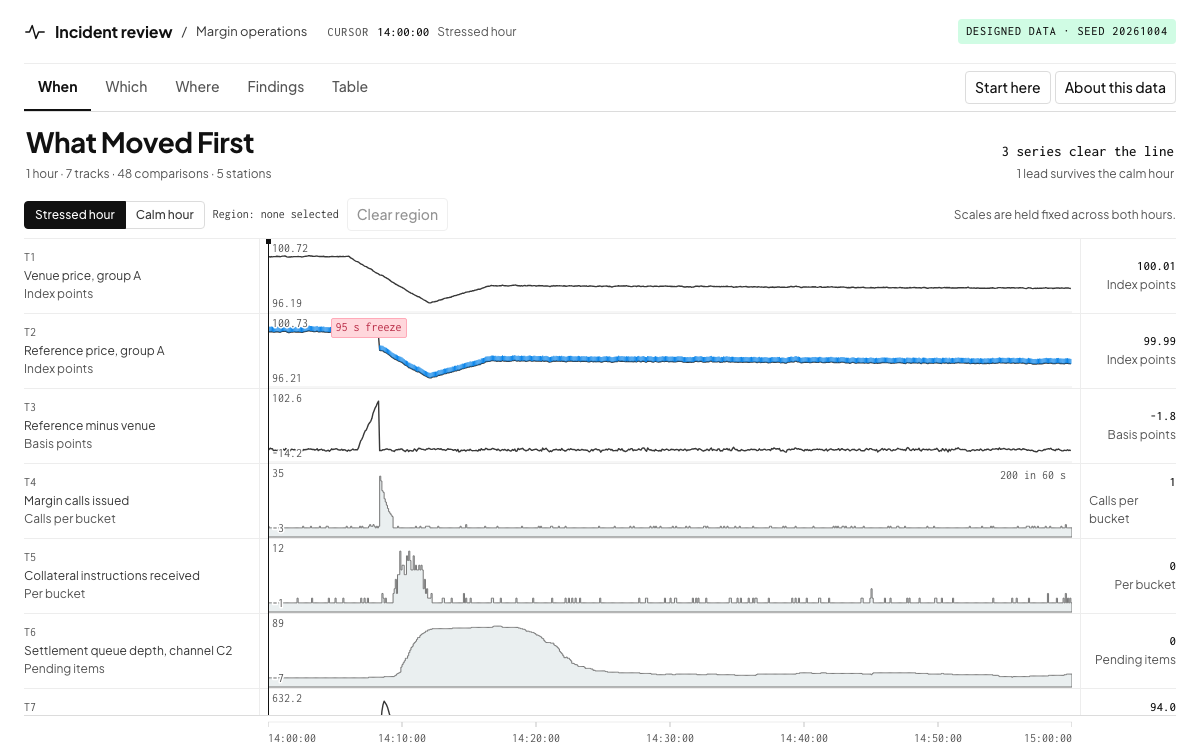
Task: Click the 3 series clear the line text
Action: (1088, 152)
